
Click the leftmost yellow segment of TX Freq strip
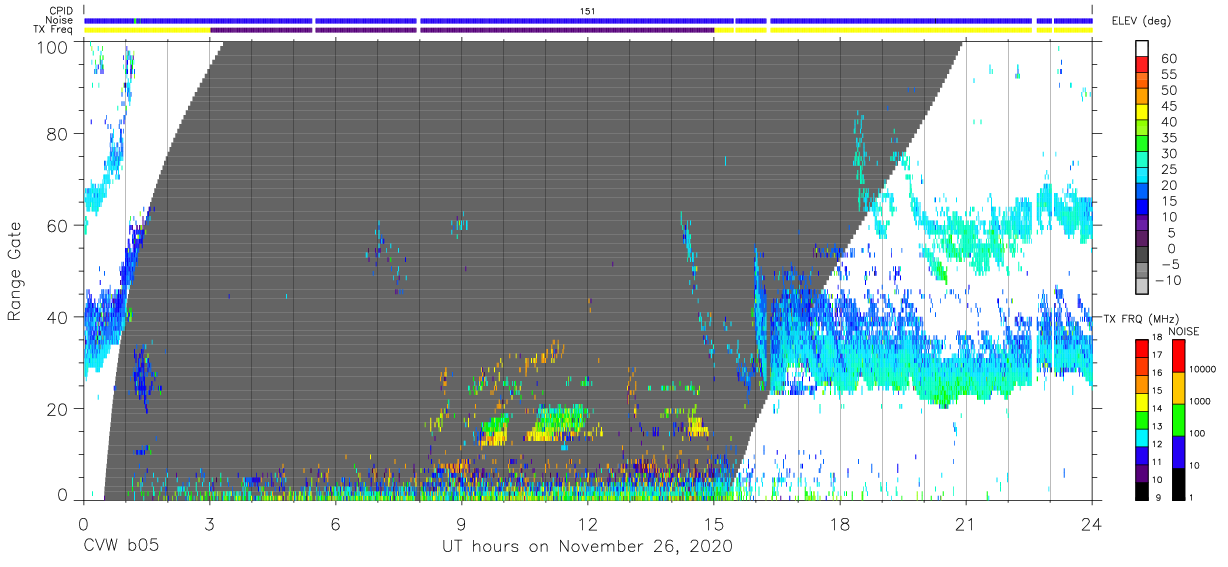[147, 30]
